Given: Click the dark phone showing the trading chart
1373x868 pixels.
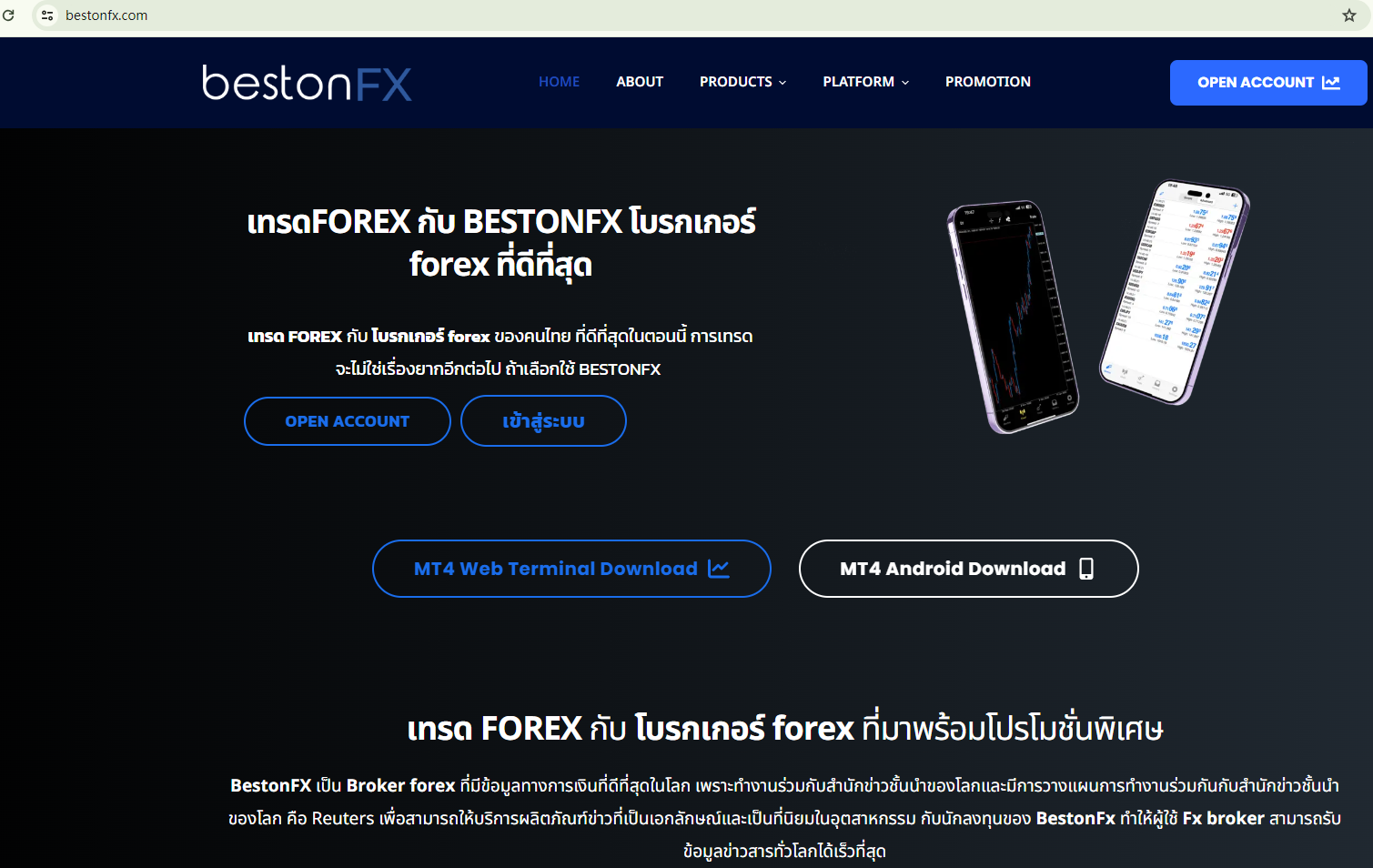Looking at the screenshot, I should 1012,317.
